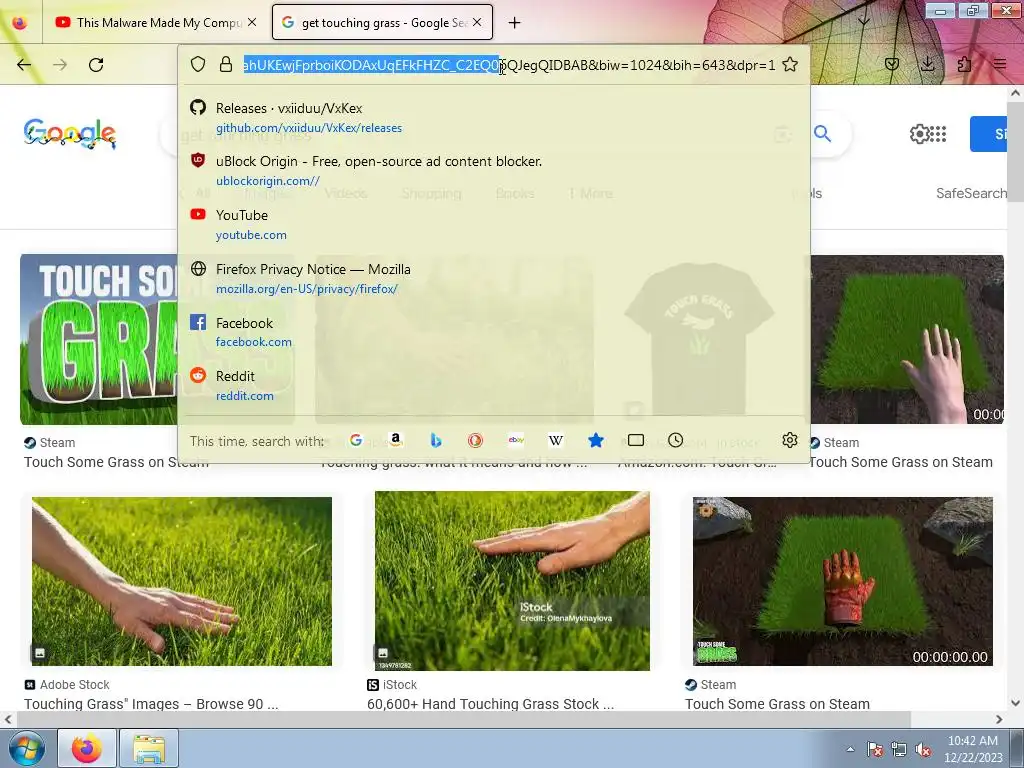Bookmark this page with the star
Image resolution: width=1024 pixels, height=768 pixels.
pyautogui.click(x=790, y=64)
